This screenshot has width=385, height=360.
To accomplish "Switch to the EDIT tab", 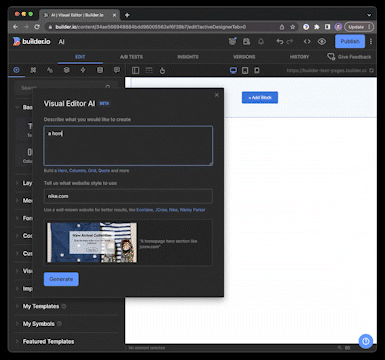I will (80, 57).
